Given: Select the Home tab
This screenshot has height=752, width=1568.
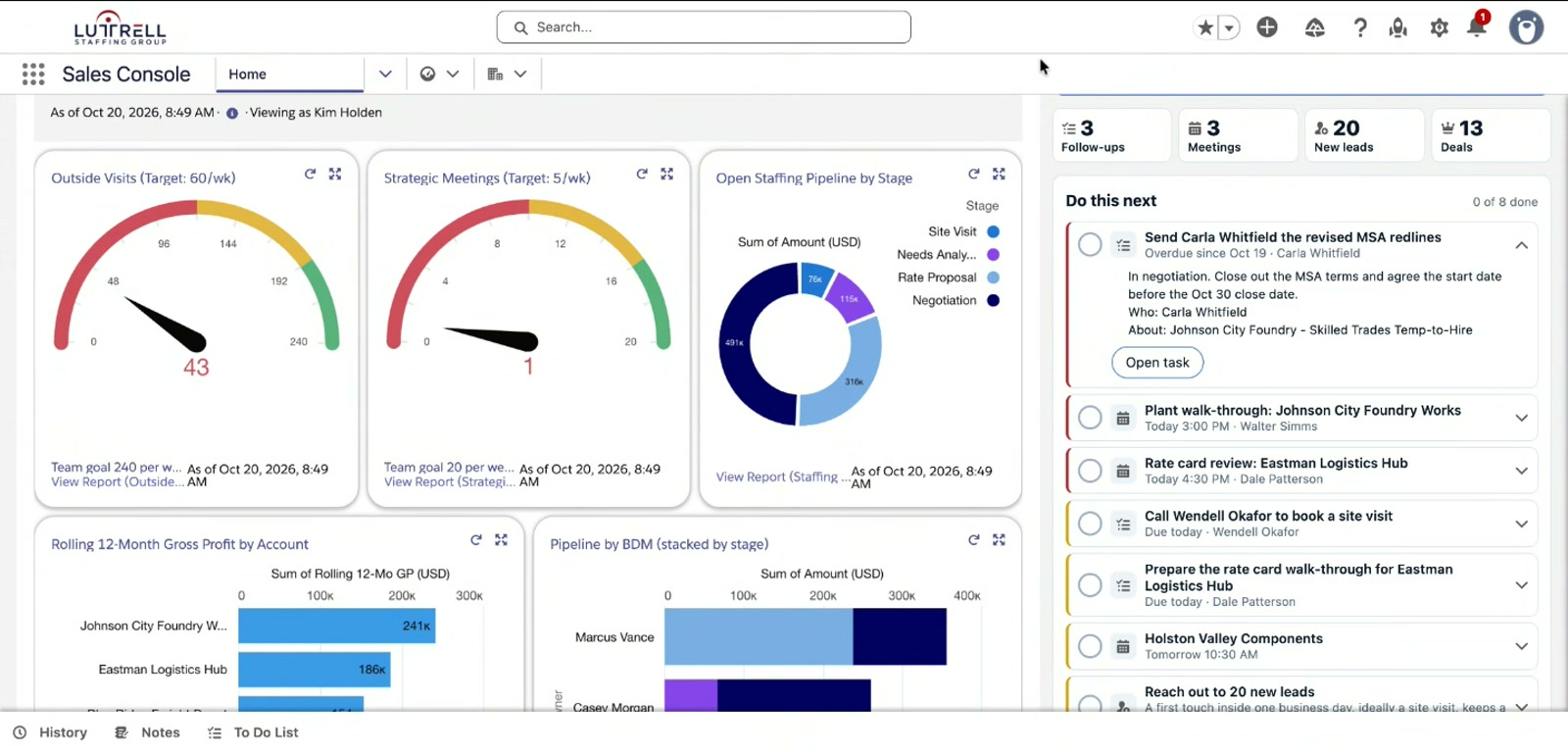Looking at the screenshot, I should click(x=289, y=74).
